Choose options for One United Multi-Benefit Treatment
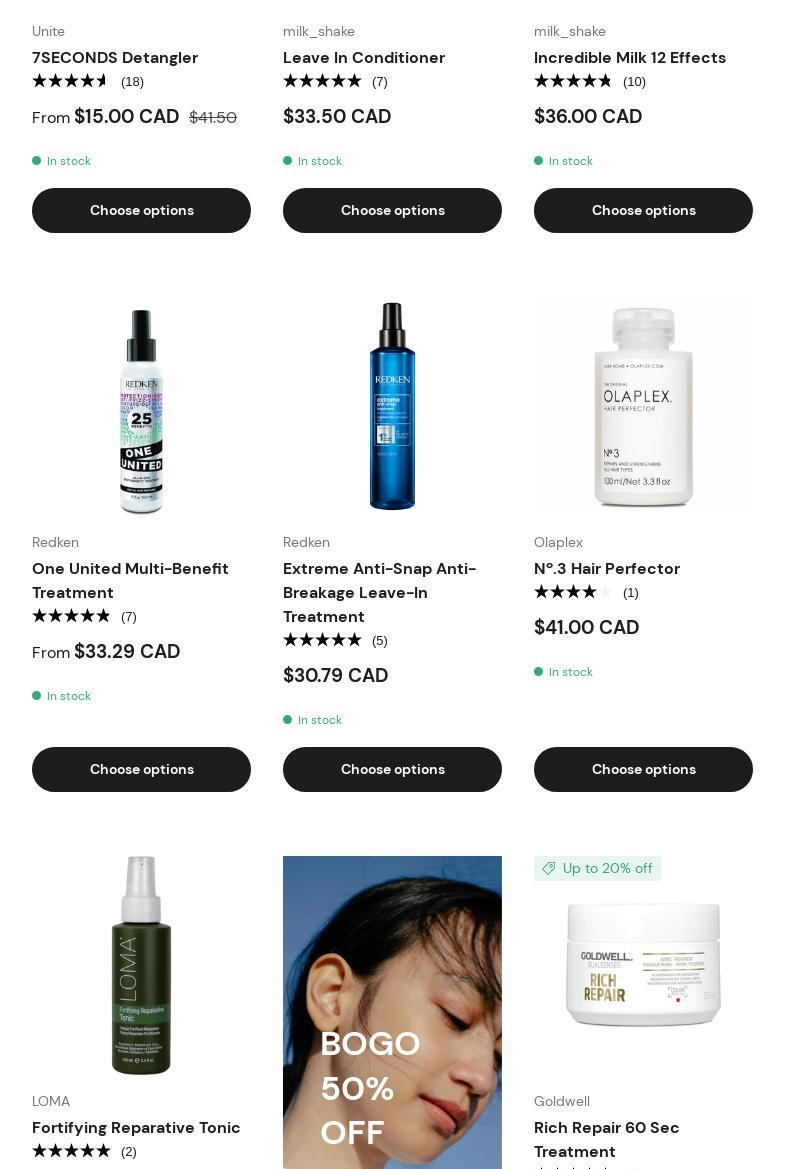 pyautogui.click(x=142, y=769)
